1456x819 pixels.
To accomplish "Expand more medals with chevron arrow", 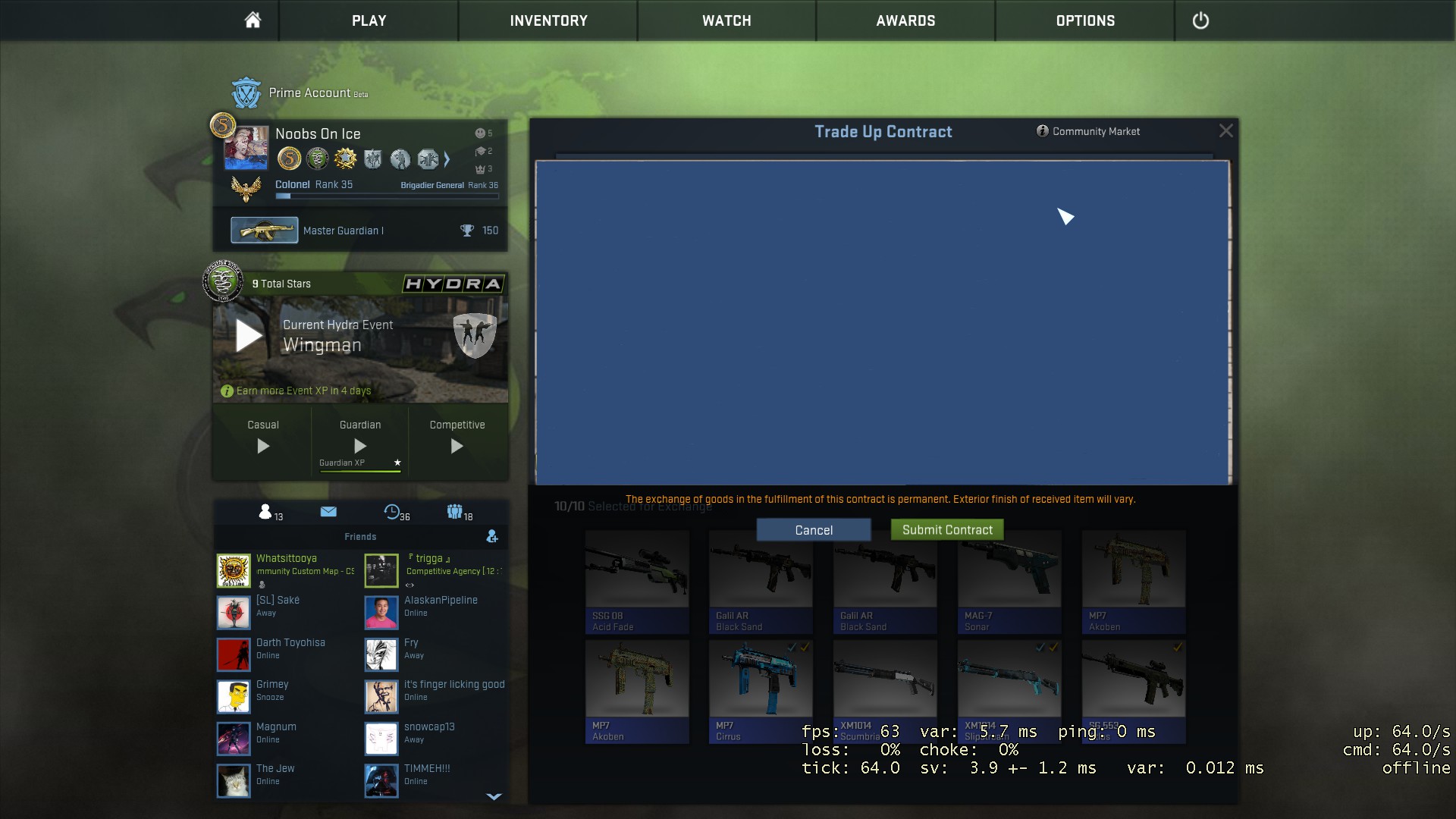I will click(447, 159).
